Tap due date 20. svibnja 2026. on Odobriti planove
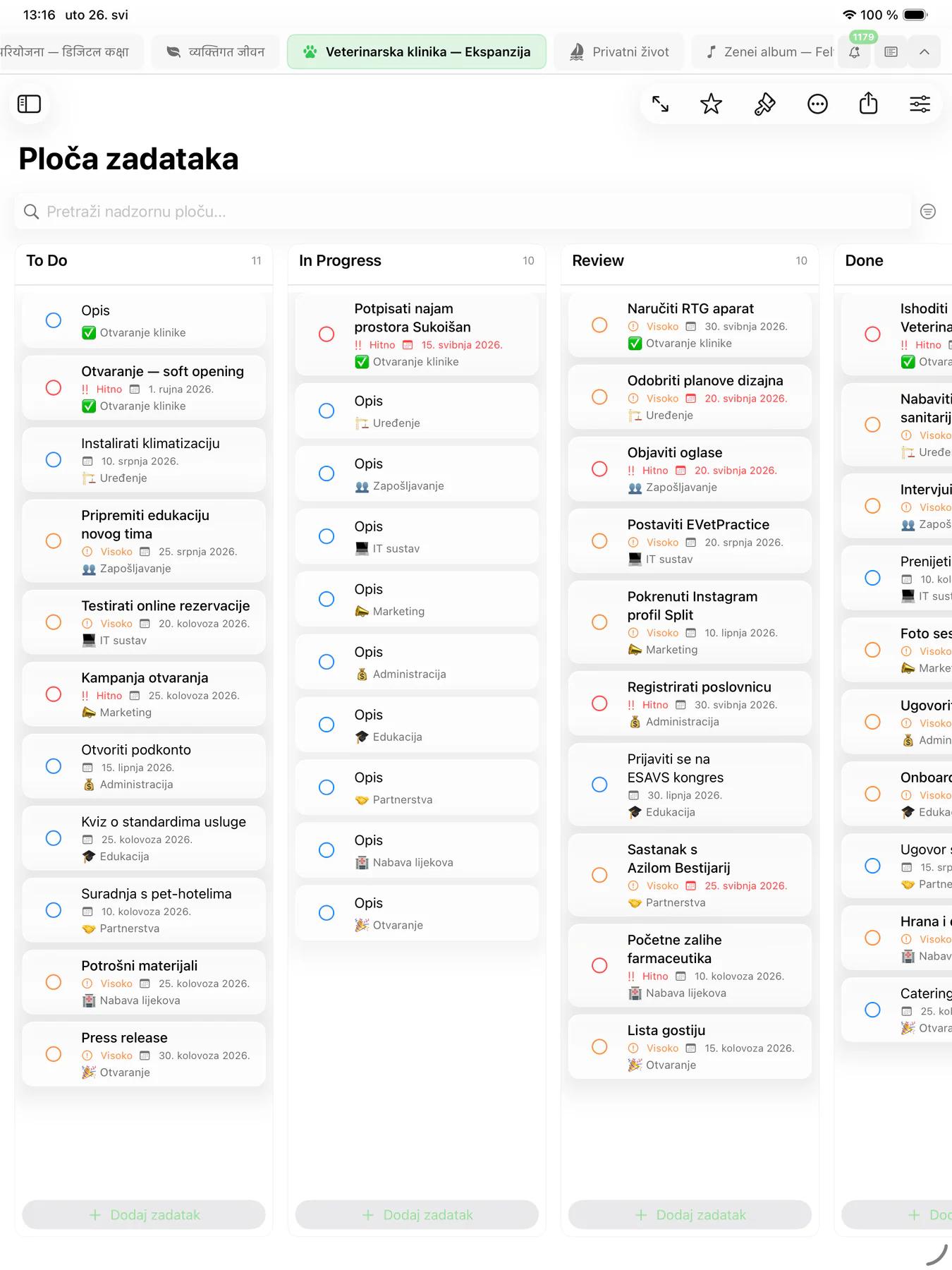952x1270 pixels. (745, 399)
